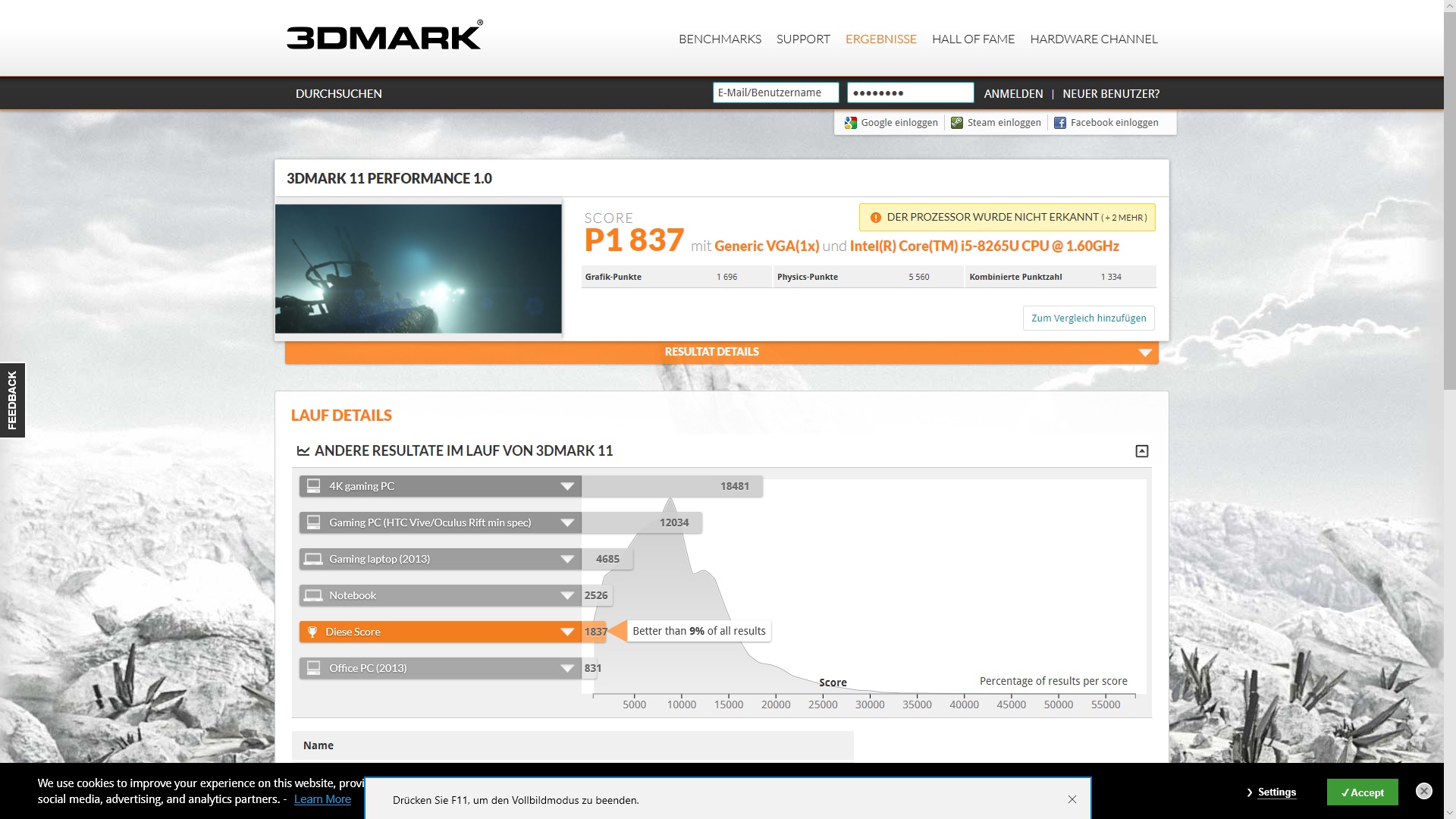Dismiss the cookie banner with the round X
The width and height of the screenshot is (1456, 819).
pos(1423,791)
